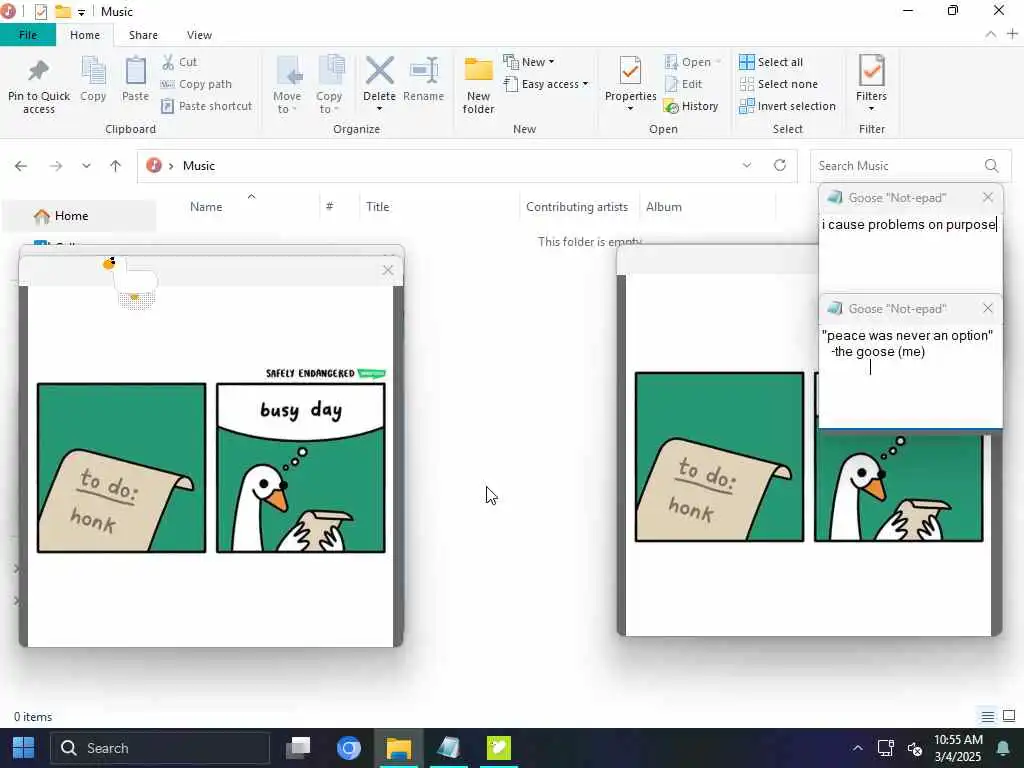Collapse the ribbon with the chevron
This screenshot has width=1024, height=768.
coord(990,35)
